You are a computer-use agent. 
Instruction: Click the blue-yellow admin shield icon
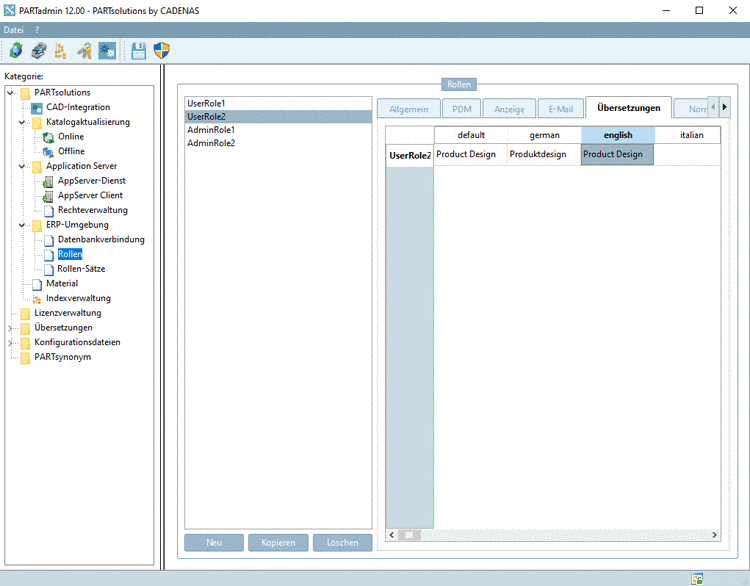click(x=162, y=50)
